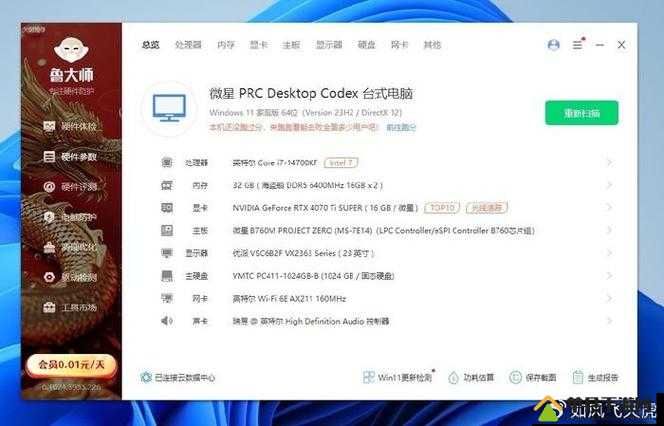The image size is (664, 426).
Task: Click the 鲁大师 mascot logo
Action: [71, 50]
